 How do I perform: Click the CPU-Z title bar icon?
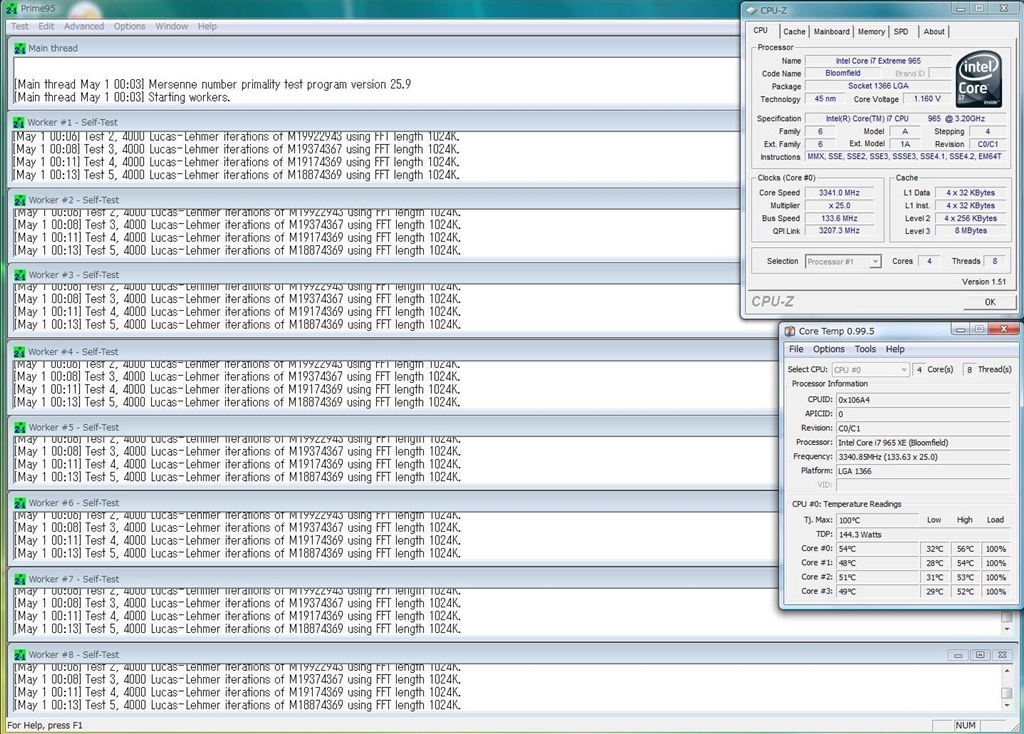click(751, 9)
